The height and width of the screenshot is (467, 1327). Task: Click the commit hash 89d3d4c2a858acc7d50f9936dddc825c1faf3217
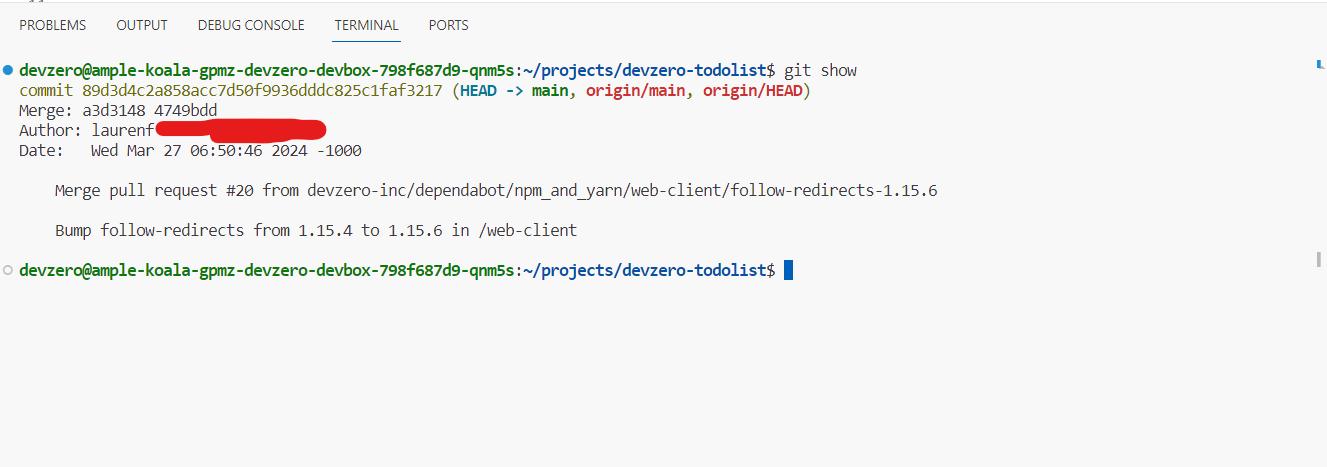262,91
